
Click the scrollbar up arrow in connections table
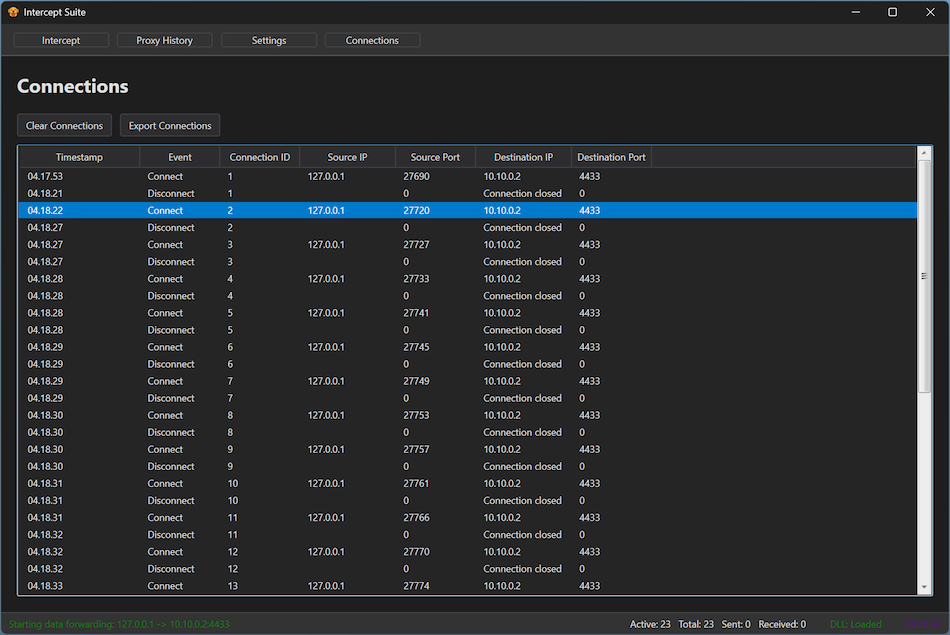click(x=925, y=154)
